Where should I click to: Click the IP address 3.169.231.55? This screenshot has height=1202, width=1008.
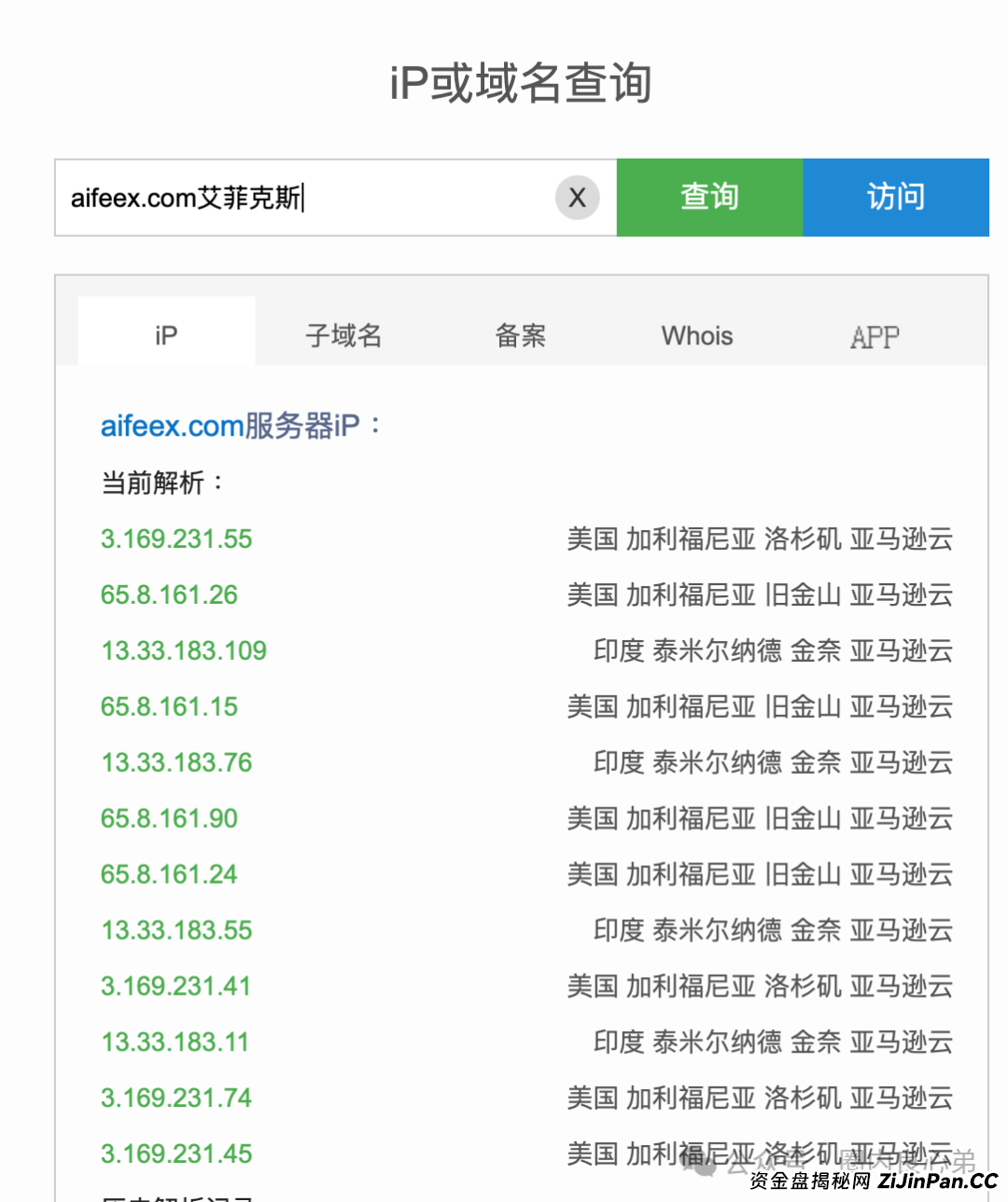pos(175,538)
